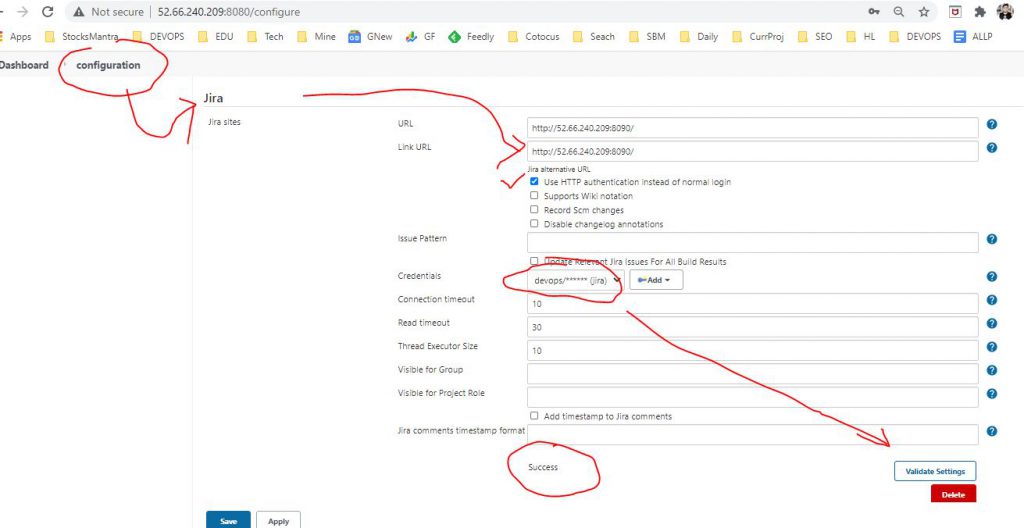This screenshot has height=528, width=1024.
Task: Enable Supports Wiki notation checkbox
Action: point(534,196)
